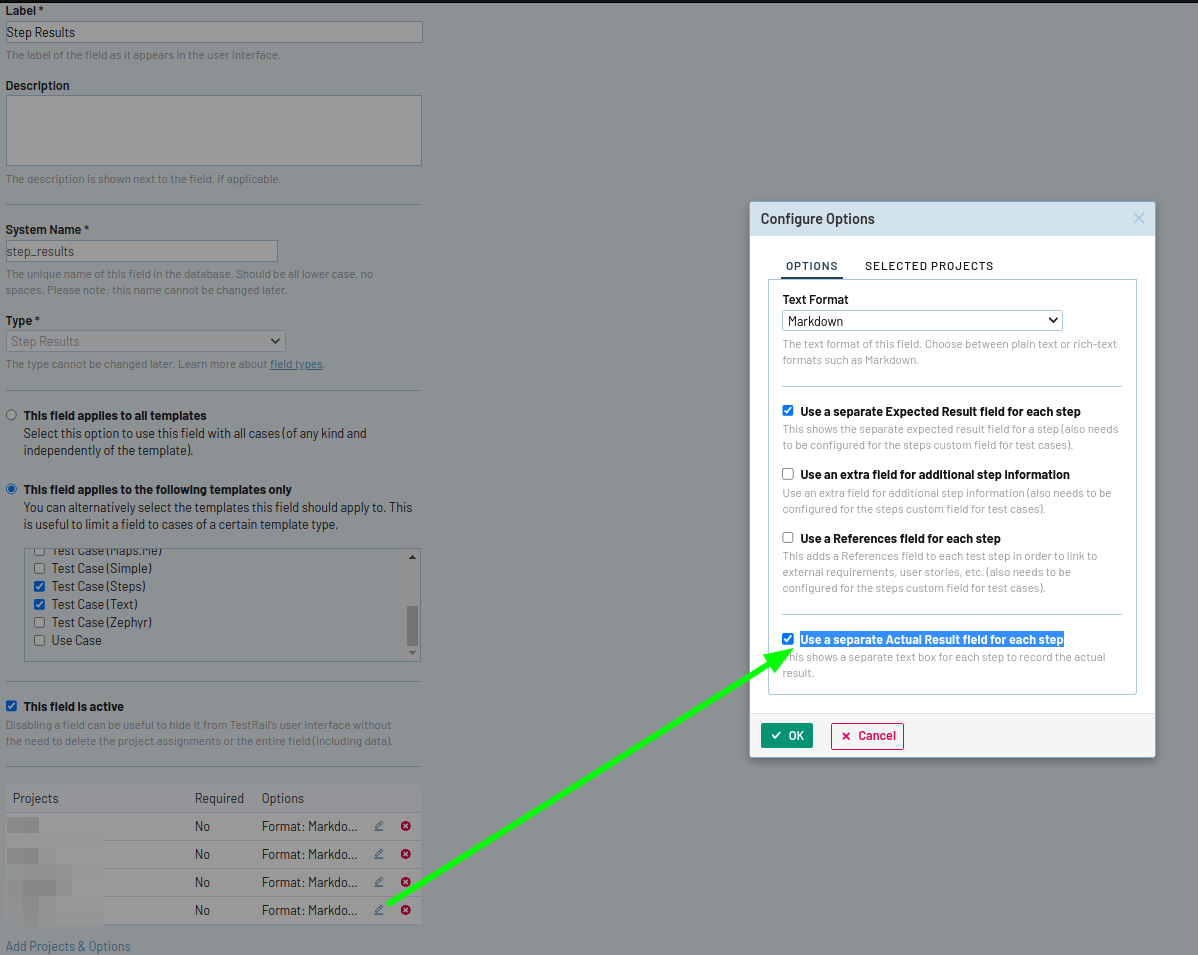
Task: Click red delete icon in second project row
Action: [x=406, y=854]
